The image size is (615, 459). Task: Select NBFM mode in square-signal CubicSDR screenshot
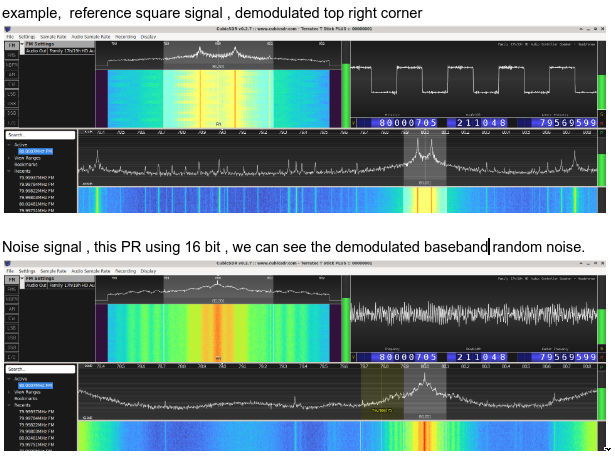coord(12,65)
